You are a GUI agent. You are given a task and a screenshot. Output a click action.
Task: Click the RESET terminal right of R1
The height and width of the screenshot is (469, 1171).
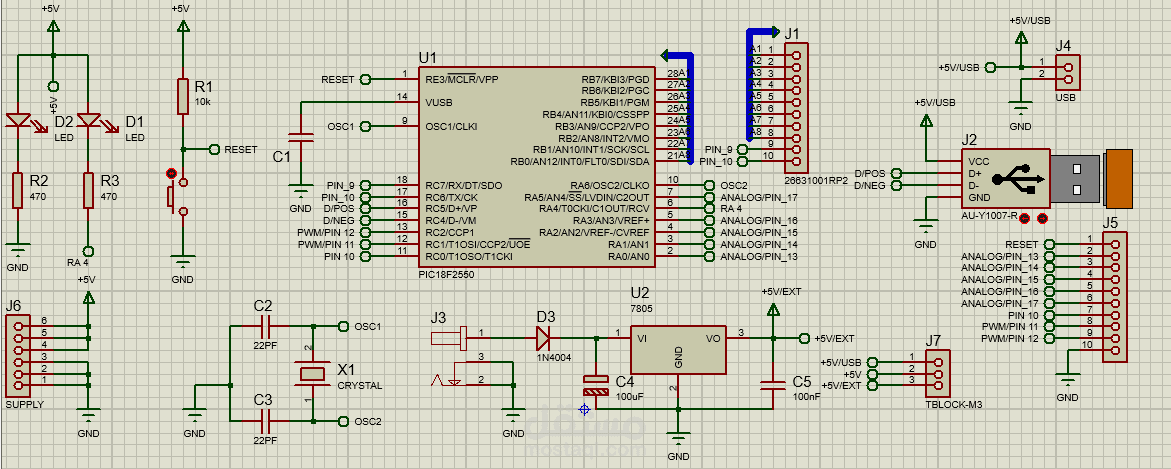tap(214, 150)
